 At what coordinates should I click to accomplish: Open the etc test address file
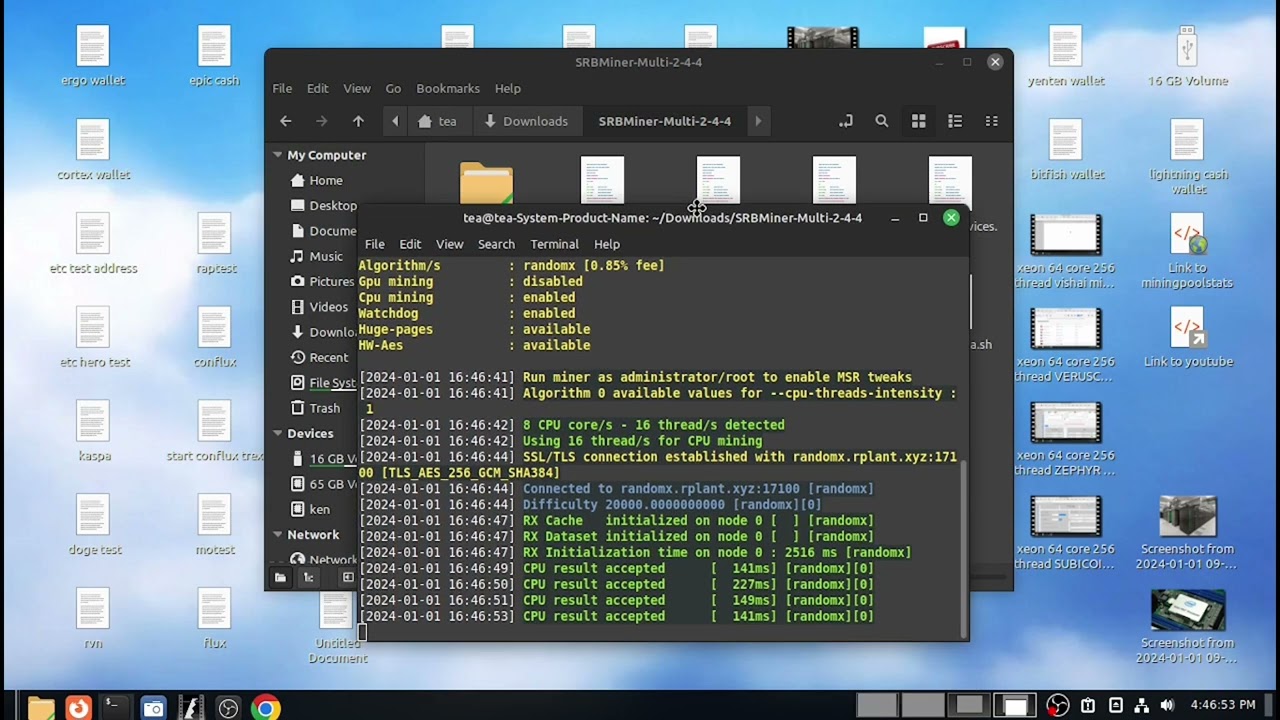(x=93, y=244)
